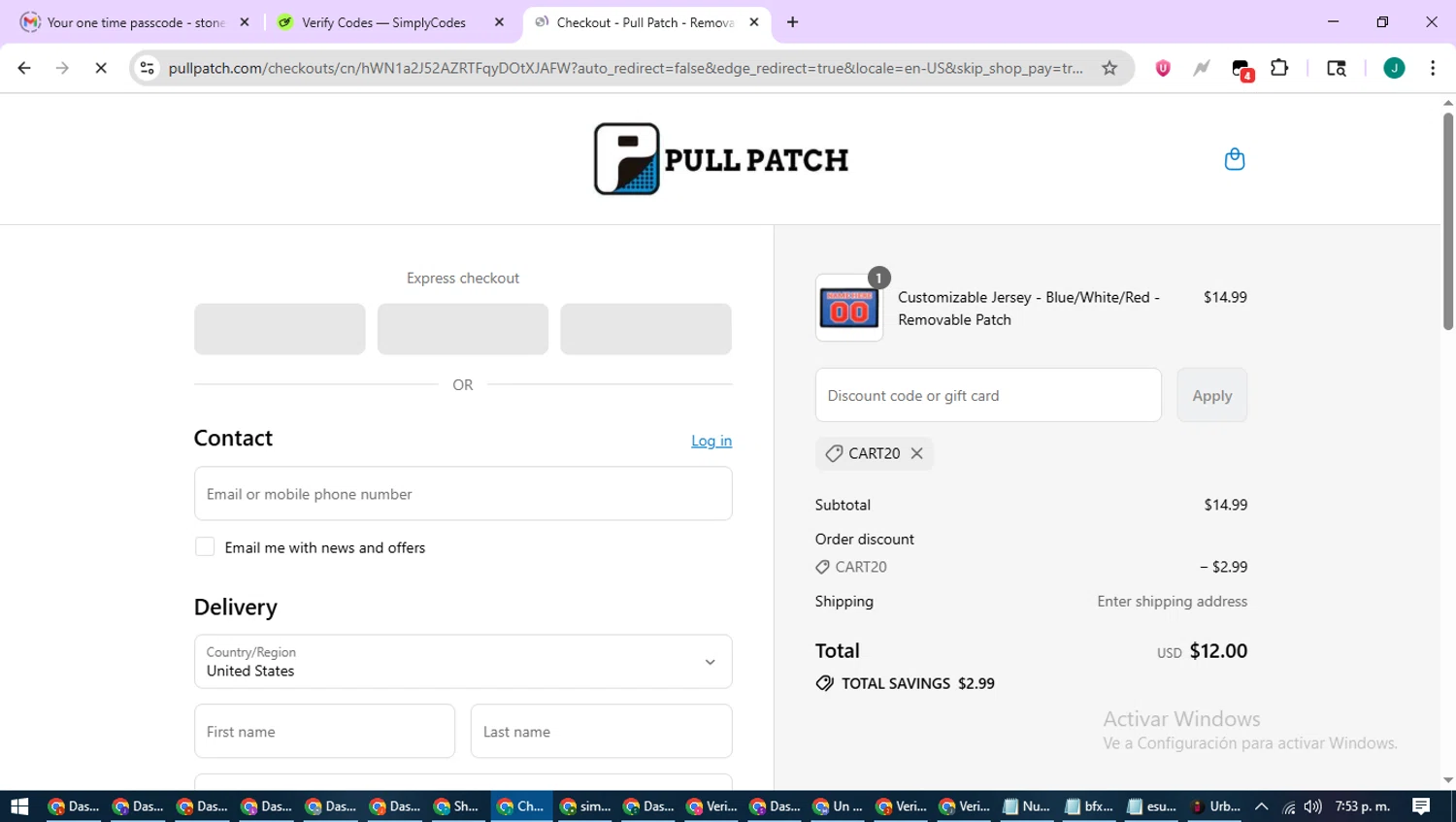This screenshot has width=1456, height=822.
Task: Click the $12.00 total amount
Action: 1218,651
